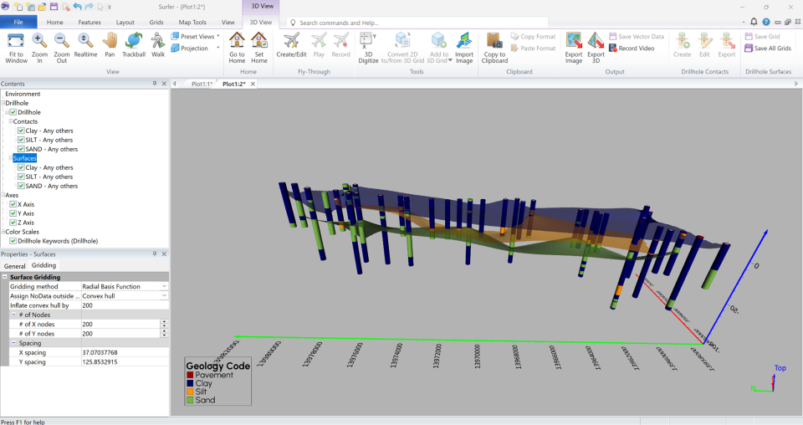Open the Grids ribbon tab
Viewport: 803px width, 425px height.
(x=156, y=22)
